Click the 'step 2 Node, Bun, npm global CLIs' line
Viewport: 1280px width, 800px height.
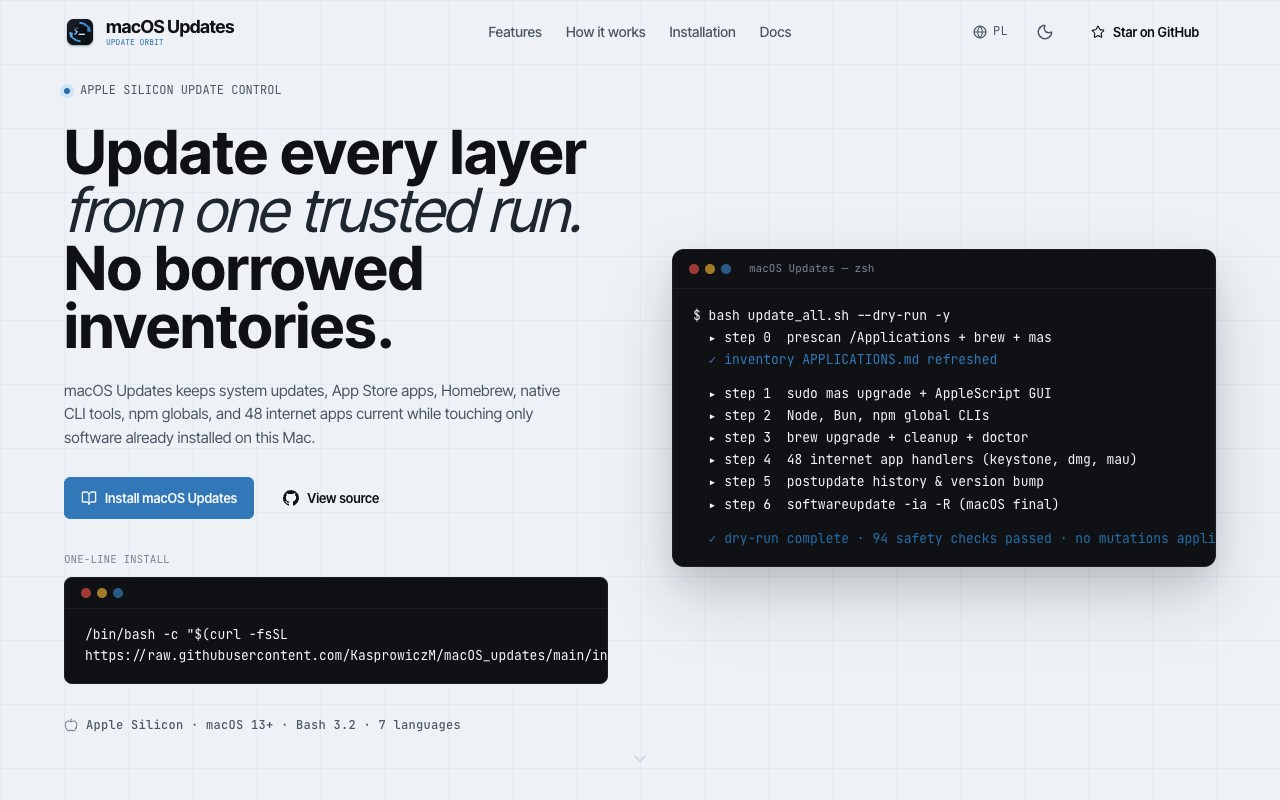click(849, 415)
